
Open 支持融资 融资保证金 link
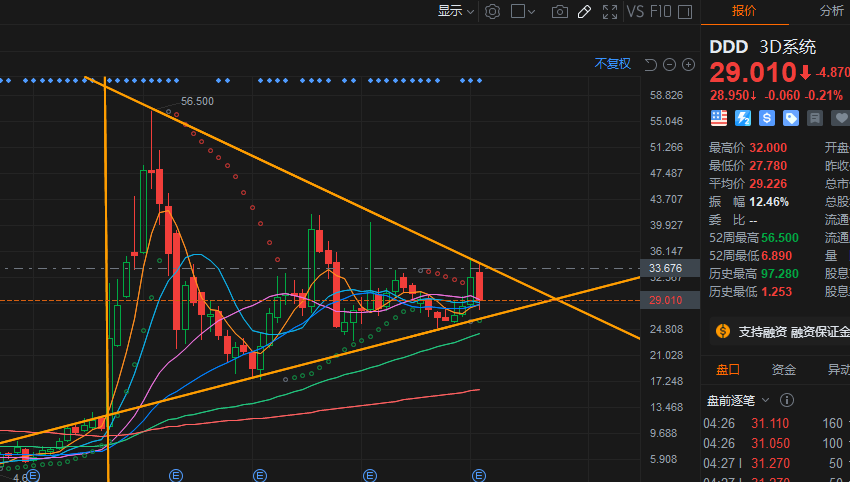pos(794,332)
